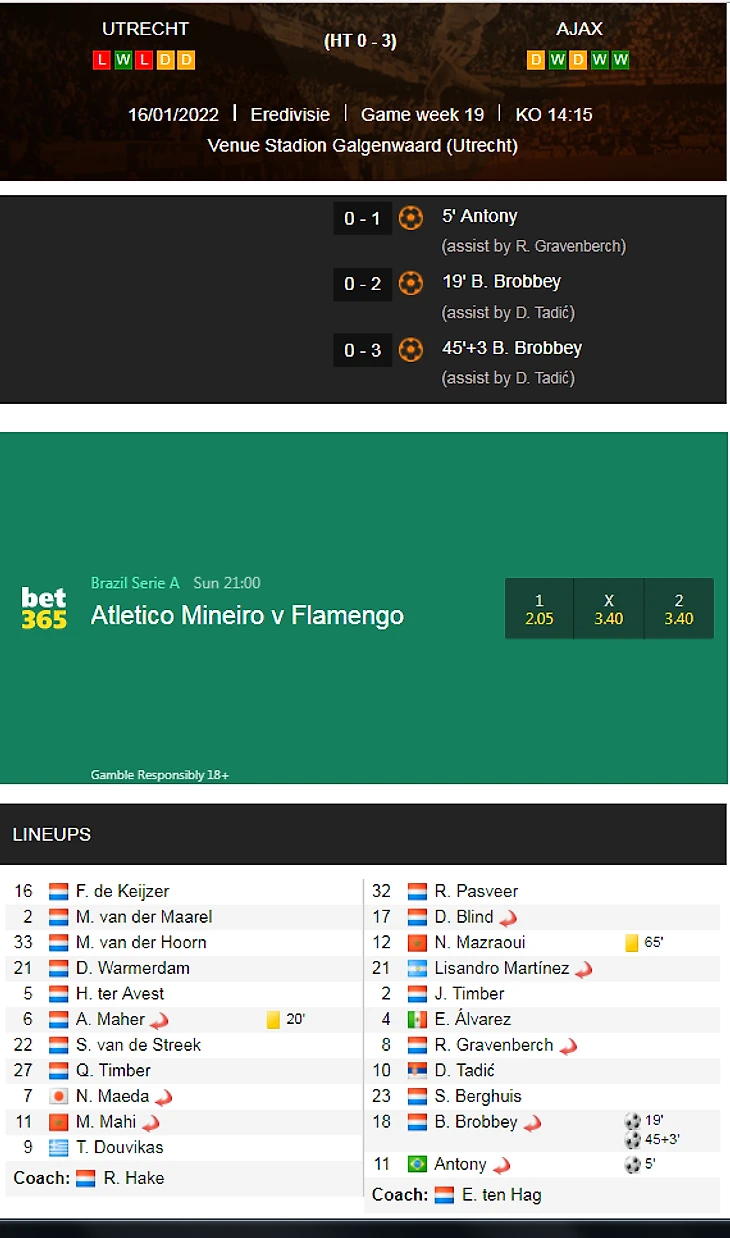The image size is (730, 1238).
Task: Open B. Brobbey in the Ajax lineup
Action: (x=476, y=1122)
